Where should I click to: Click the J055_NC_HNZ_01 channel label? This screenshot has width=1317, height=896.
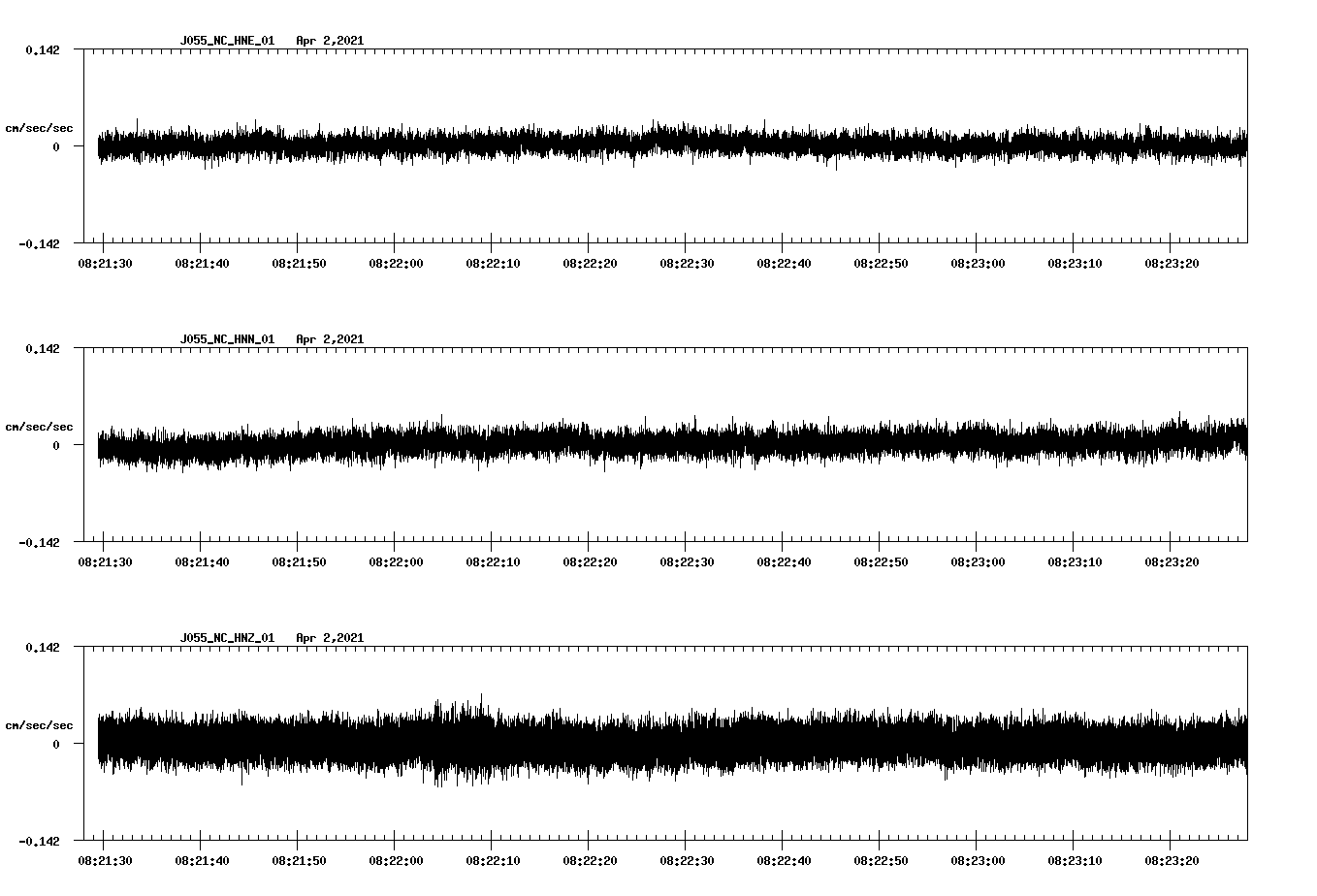click(x=225, y=637)
